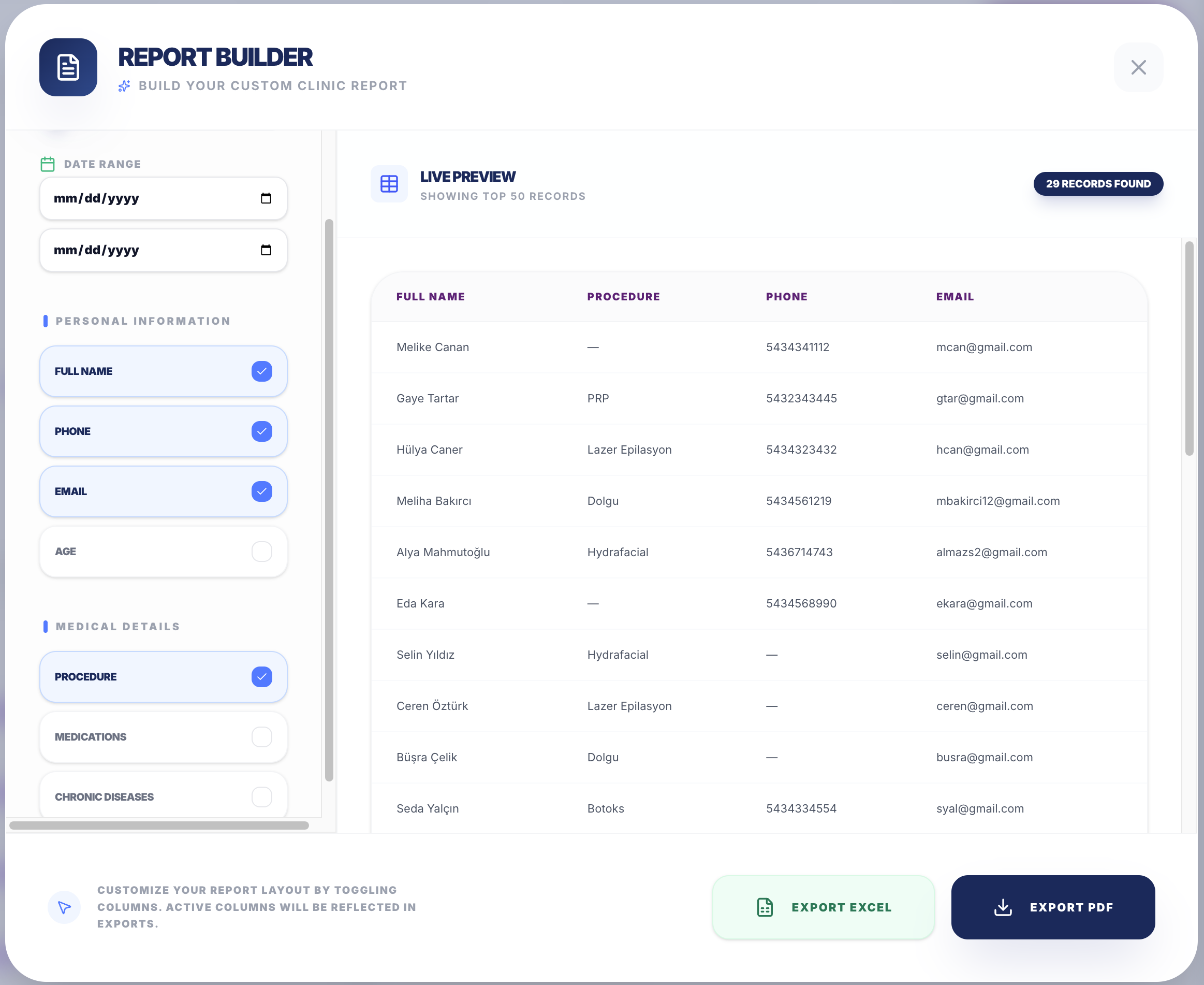The width and height of the screenshot is (1204, 985).
Task: Click the sidebar vertical scrollbar
Action: (x=329, y=499)
